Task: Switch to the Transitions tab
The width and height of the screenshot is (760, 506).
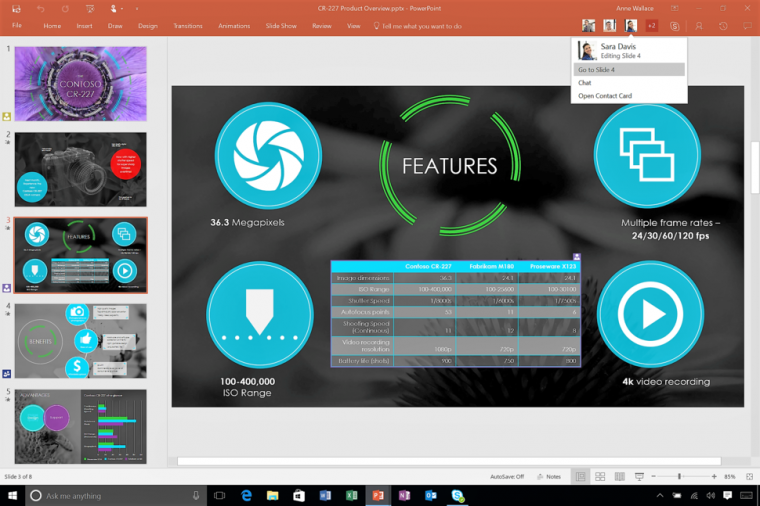Action: (188, 26)
